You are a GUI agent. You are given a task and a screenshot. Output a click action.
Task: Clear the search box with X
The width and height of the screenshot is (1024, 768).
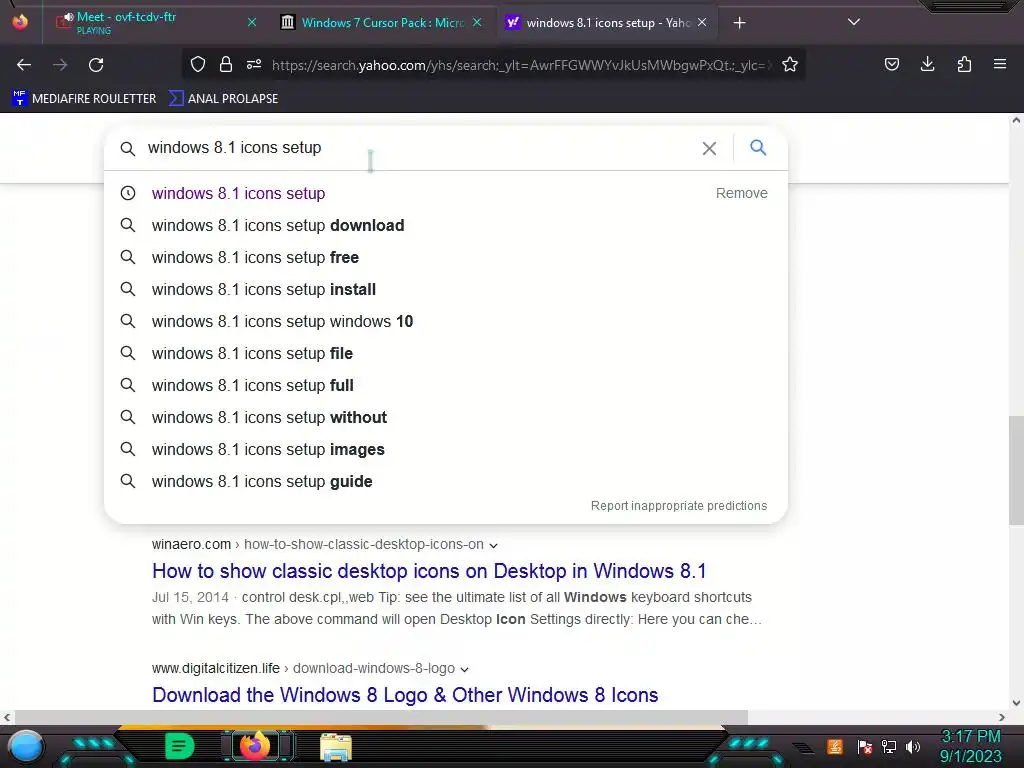pyautogui.click(x=709, y=148)
